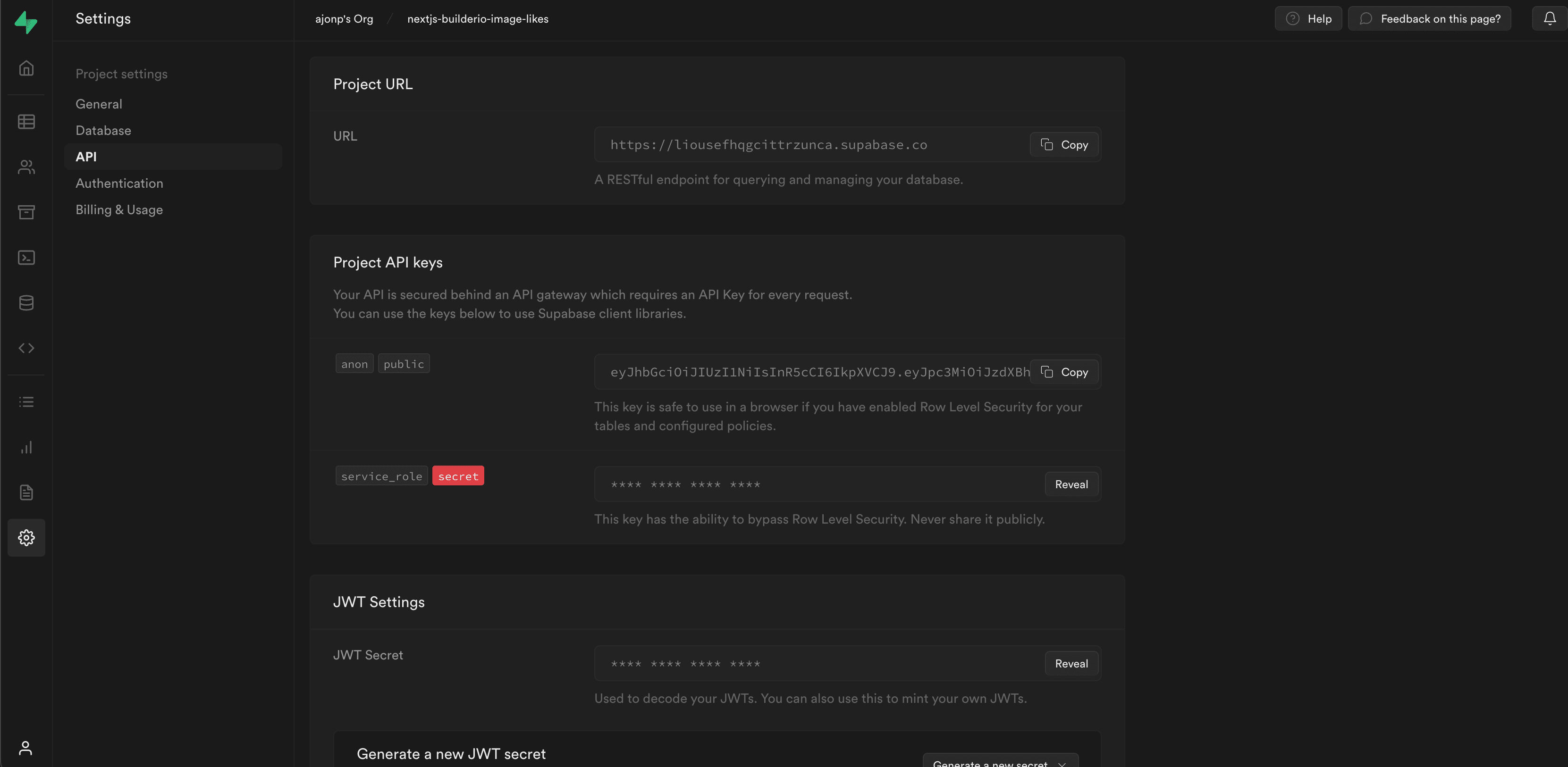This screenshot has height=767, width=1568.
Task: Click the service_role badge
Action: [381, 475]
